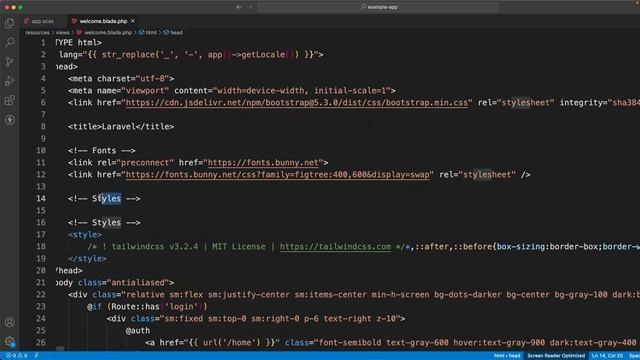Go forward with the navigation arrow in the title bar
640x360 pixels.
click(251, 7)
